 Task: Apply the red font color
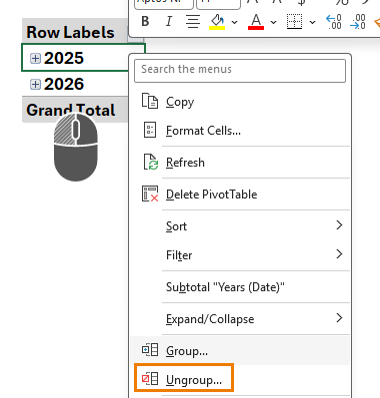[256, 22]
